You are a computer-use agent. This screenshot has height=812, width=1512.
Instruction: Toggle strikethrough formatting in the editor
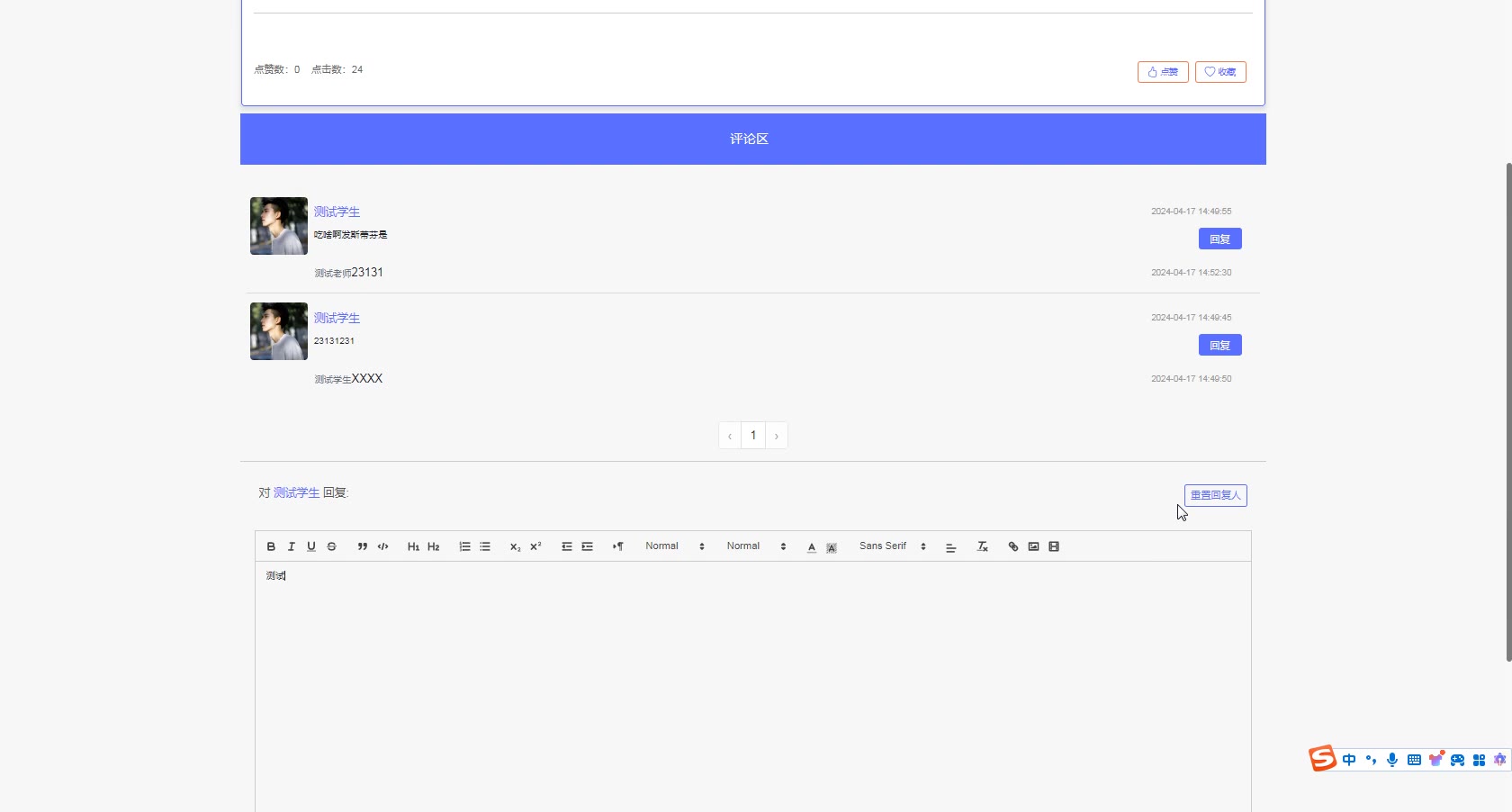pos(331,546)
